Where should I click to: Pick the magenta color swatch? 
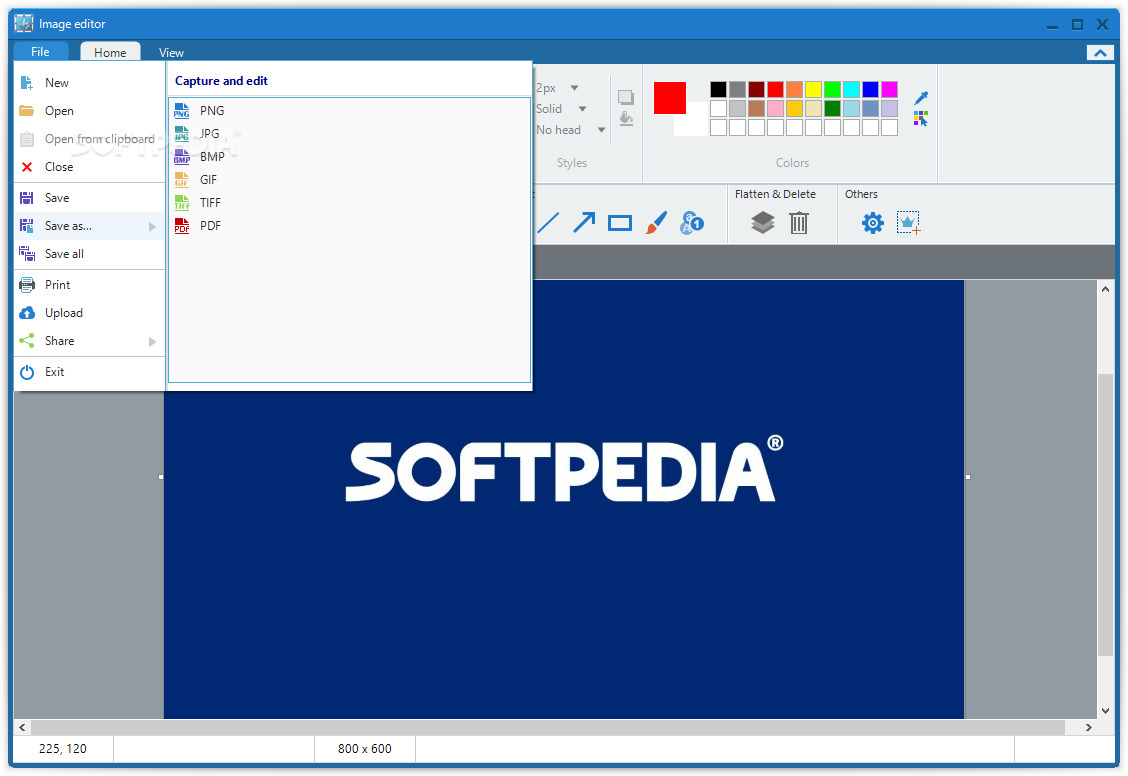(x=889, y=89)
